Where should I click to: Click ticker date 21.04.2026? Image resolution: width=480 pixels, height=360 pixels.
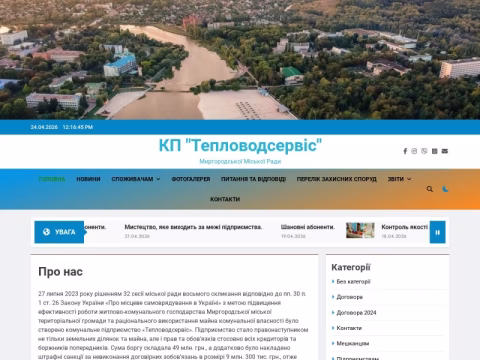(137, 236)
